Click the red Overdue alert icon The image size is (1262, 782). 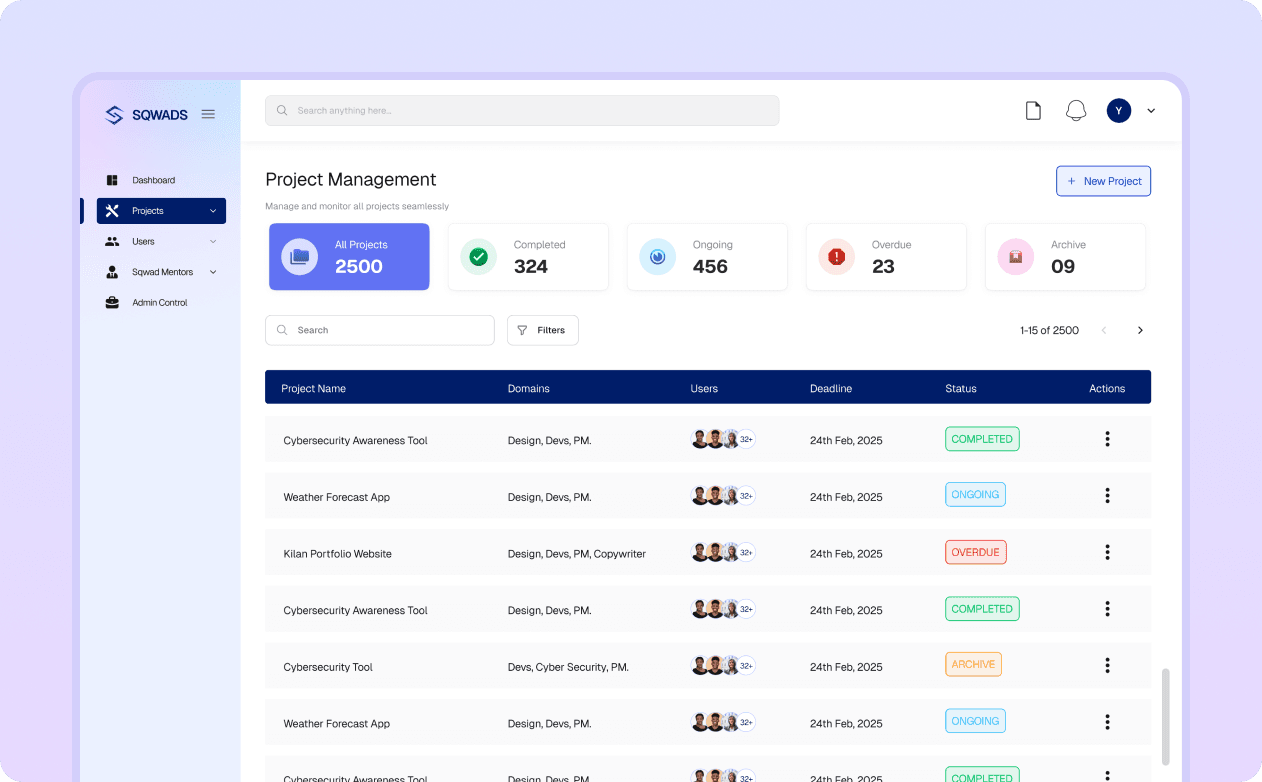coord(836,256)
